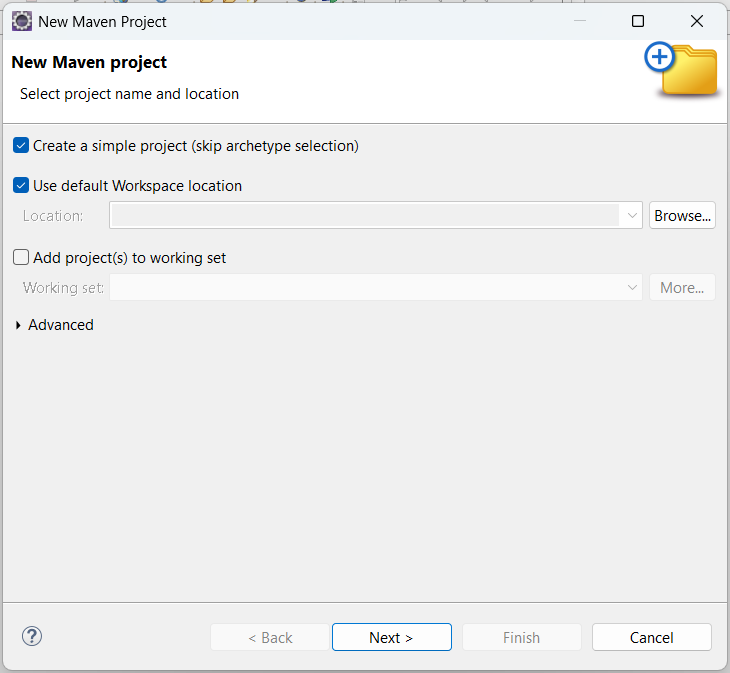Open the Working set dropdown arrow

(631, 288)
